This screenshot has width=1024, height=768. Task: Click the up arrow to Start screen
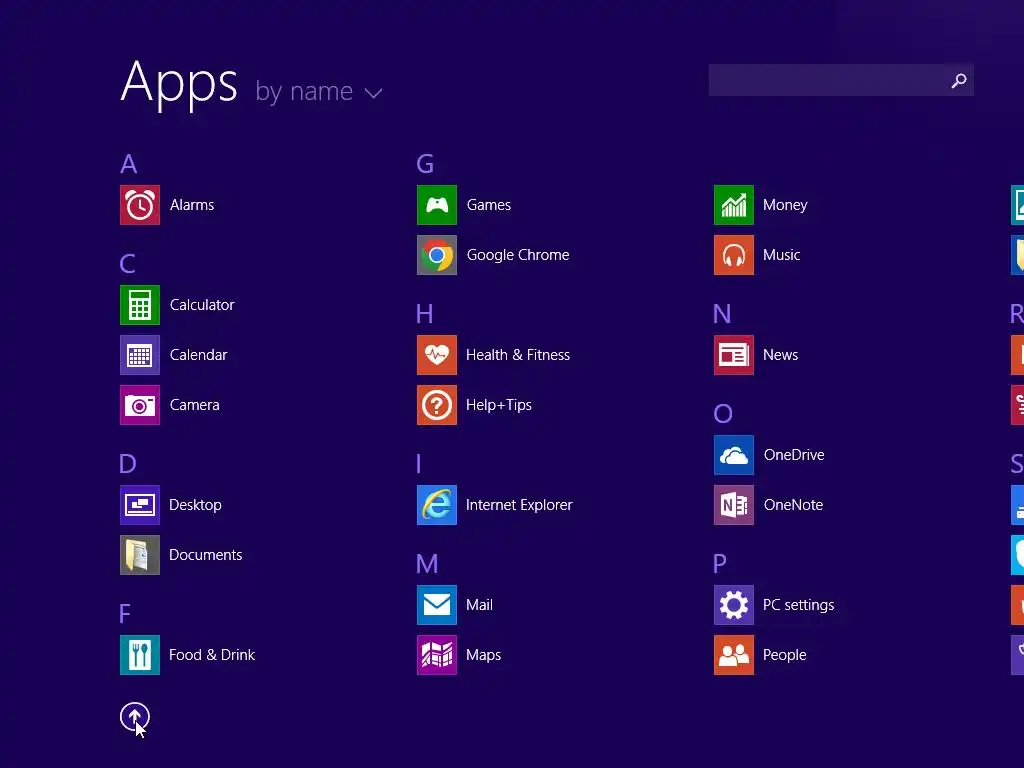click(x=135, y=717)
